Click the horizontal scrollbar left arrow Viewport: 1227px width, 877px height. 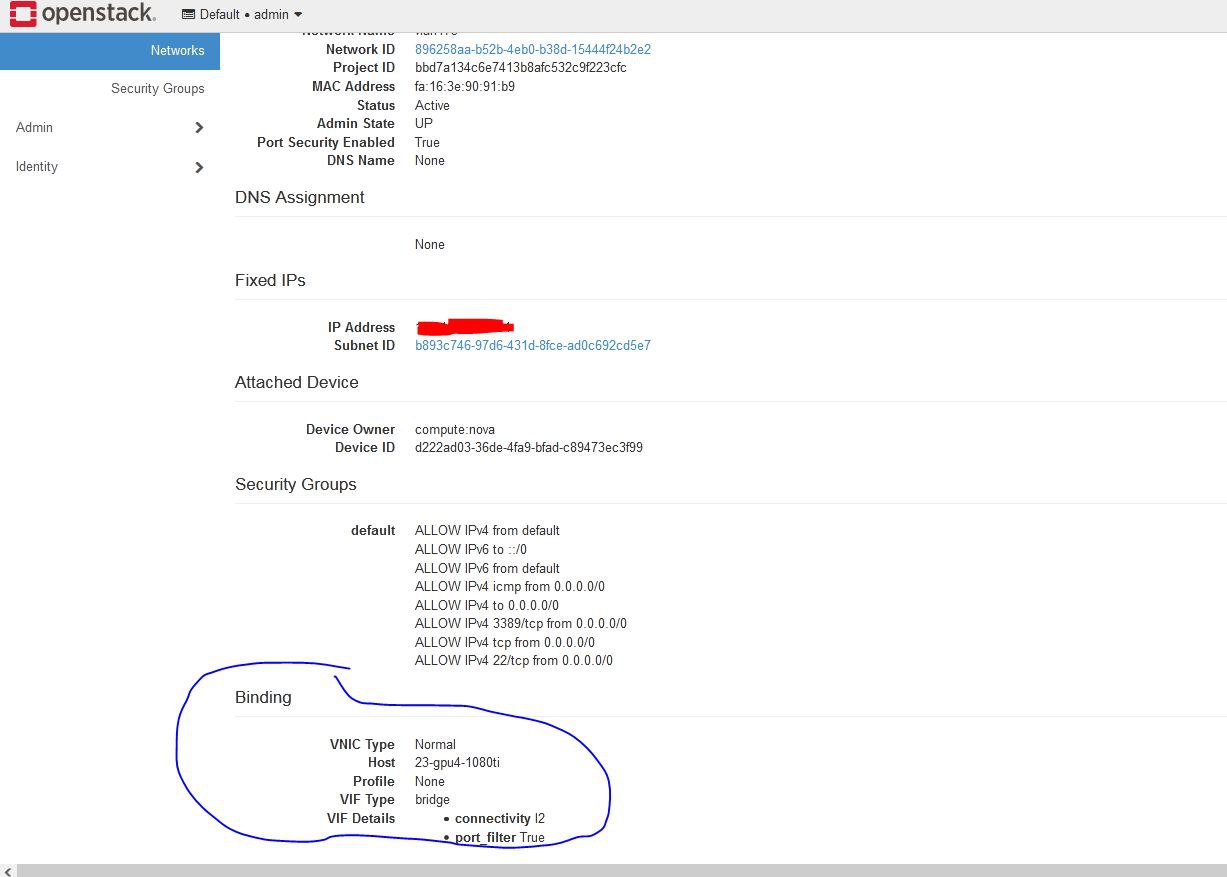pos(9,871)
